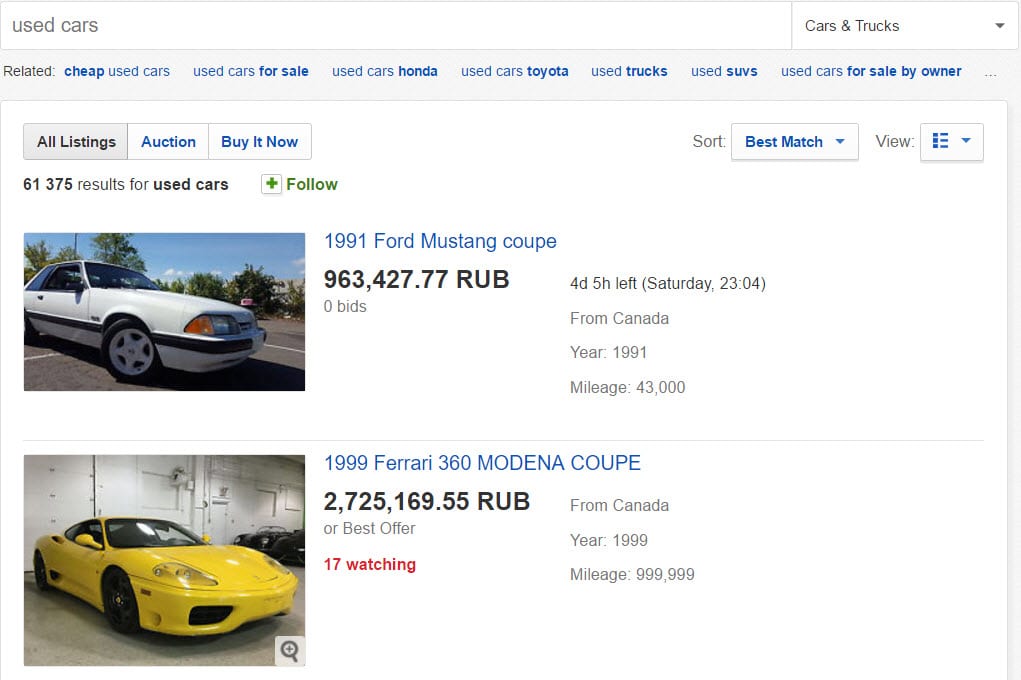Click used cars for sale by owner link
Viewport: 1021px width, 680px height.
tap(871, 71)
